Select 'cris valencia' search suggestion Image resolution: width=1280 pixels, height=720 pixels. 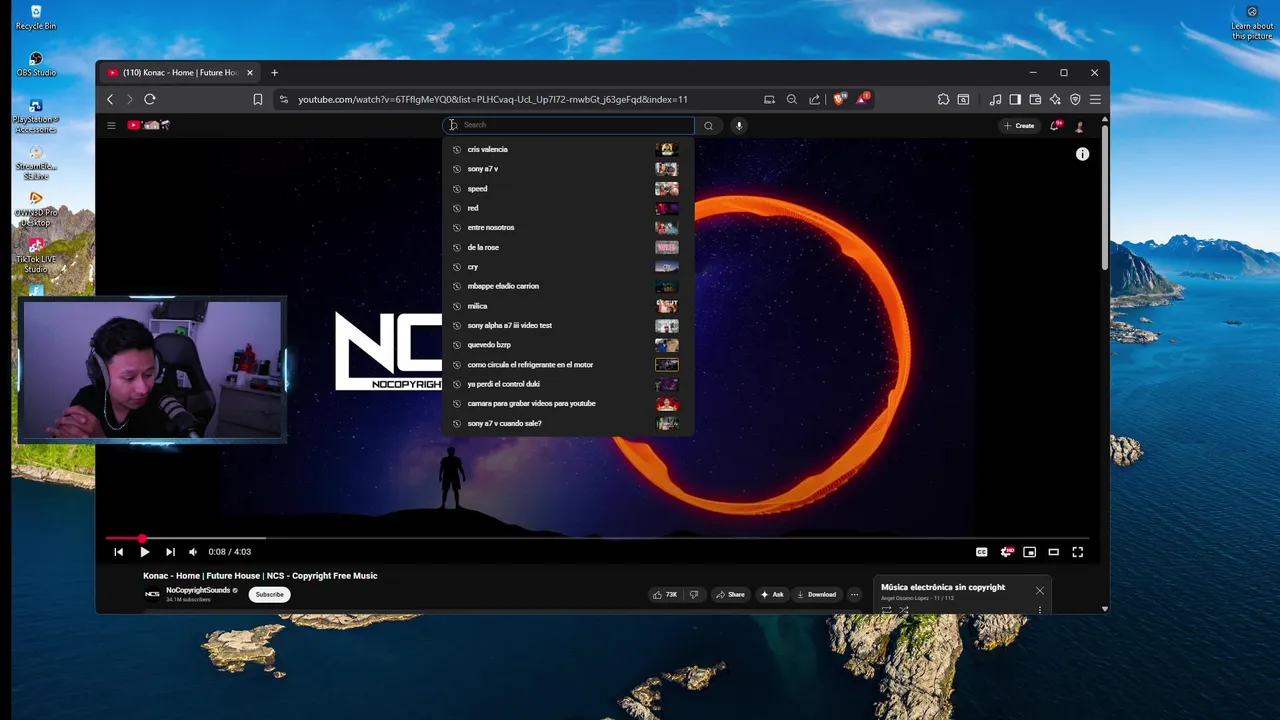(x=568, y=149)
